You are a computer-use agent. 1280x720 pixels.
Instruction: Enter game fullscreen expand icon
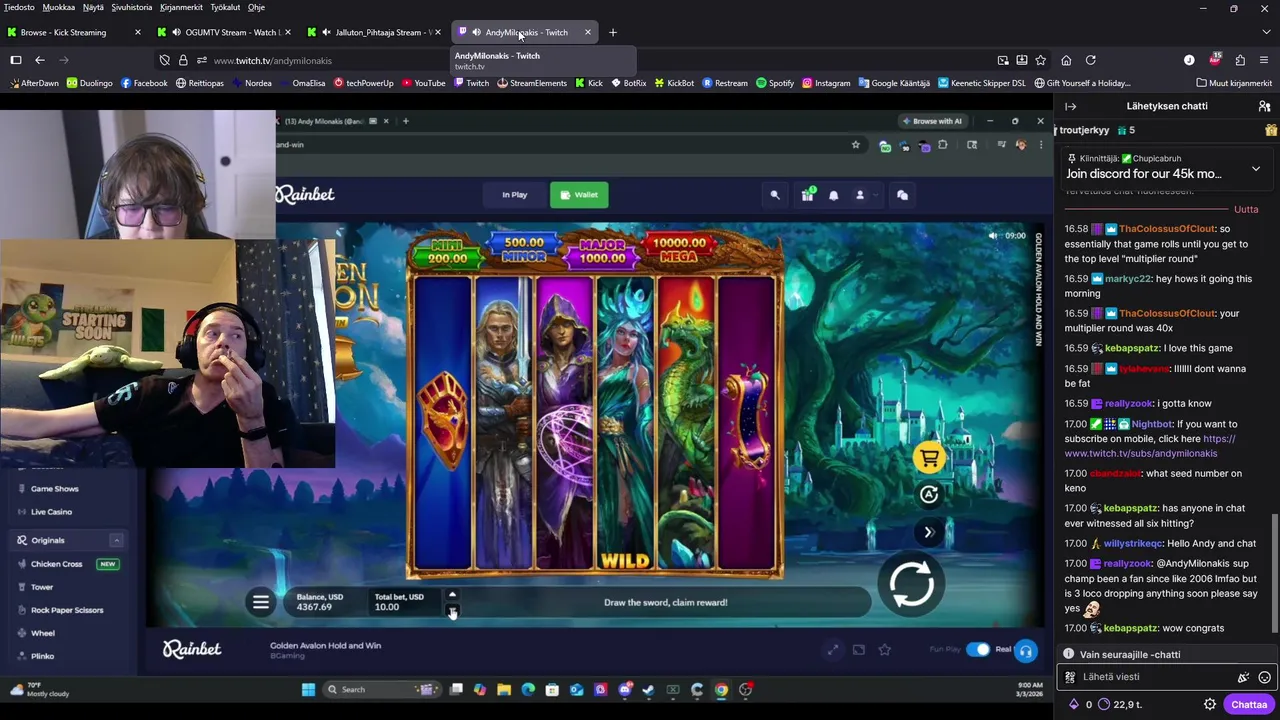pos(833,650)
